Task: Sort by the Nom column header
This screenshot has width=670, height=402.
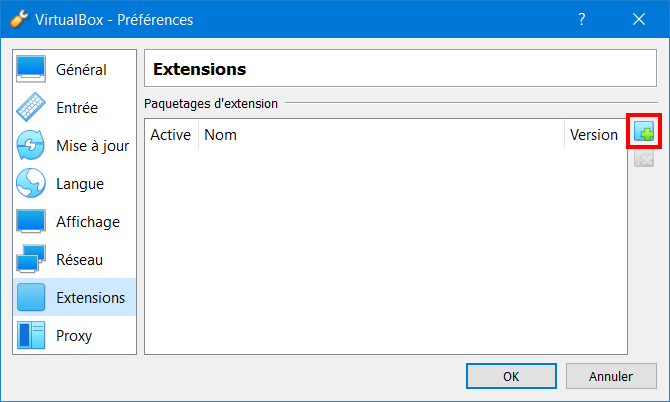Action: (x=381, y=135)
